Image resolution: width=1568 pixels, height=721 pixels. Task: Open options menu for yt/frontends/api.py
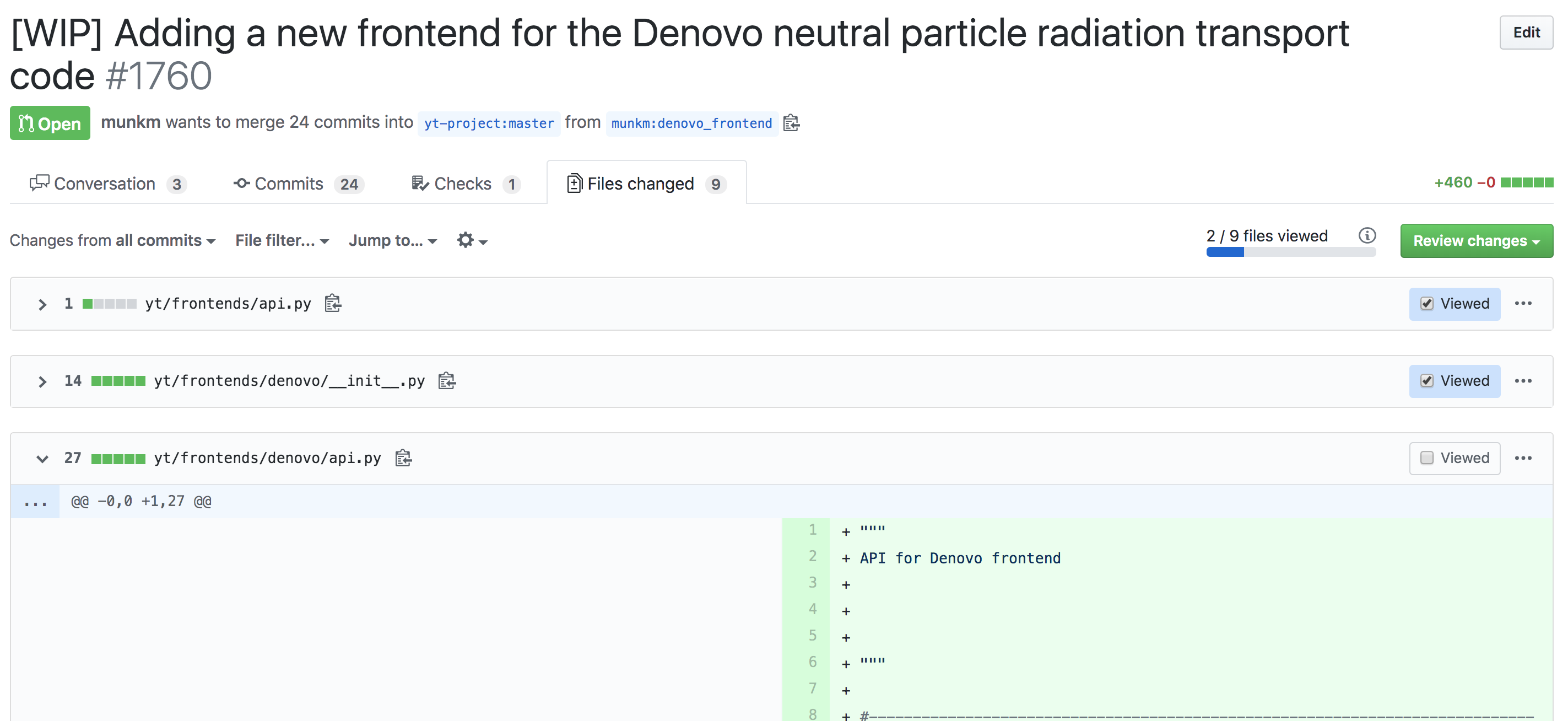pyautogui.click(x=1523, y=303)
